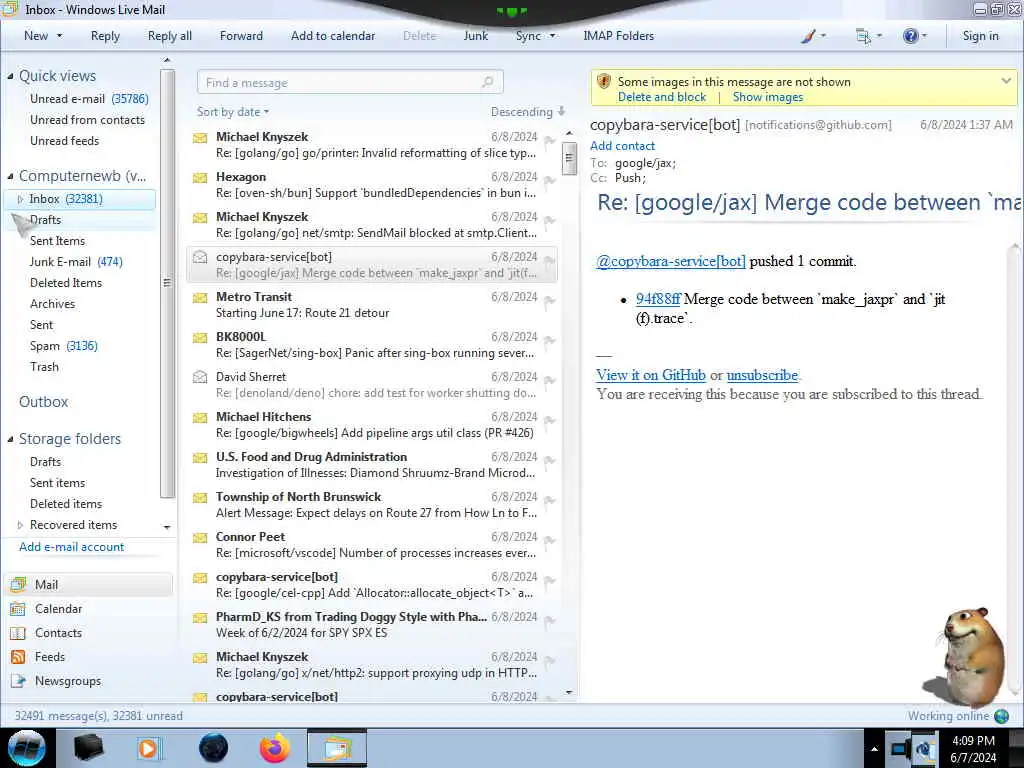The width and height of the screenshot is (1024, 768).
Task: Click Forward in the toolbar
Action: click(x=241, y=36)
